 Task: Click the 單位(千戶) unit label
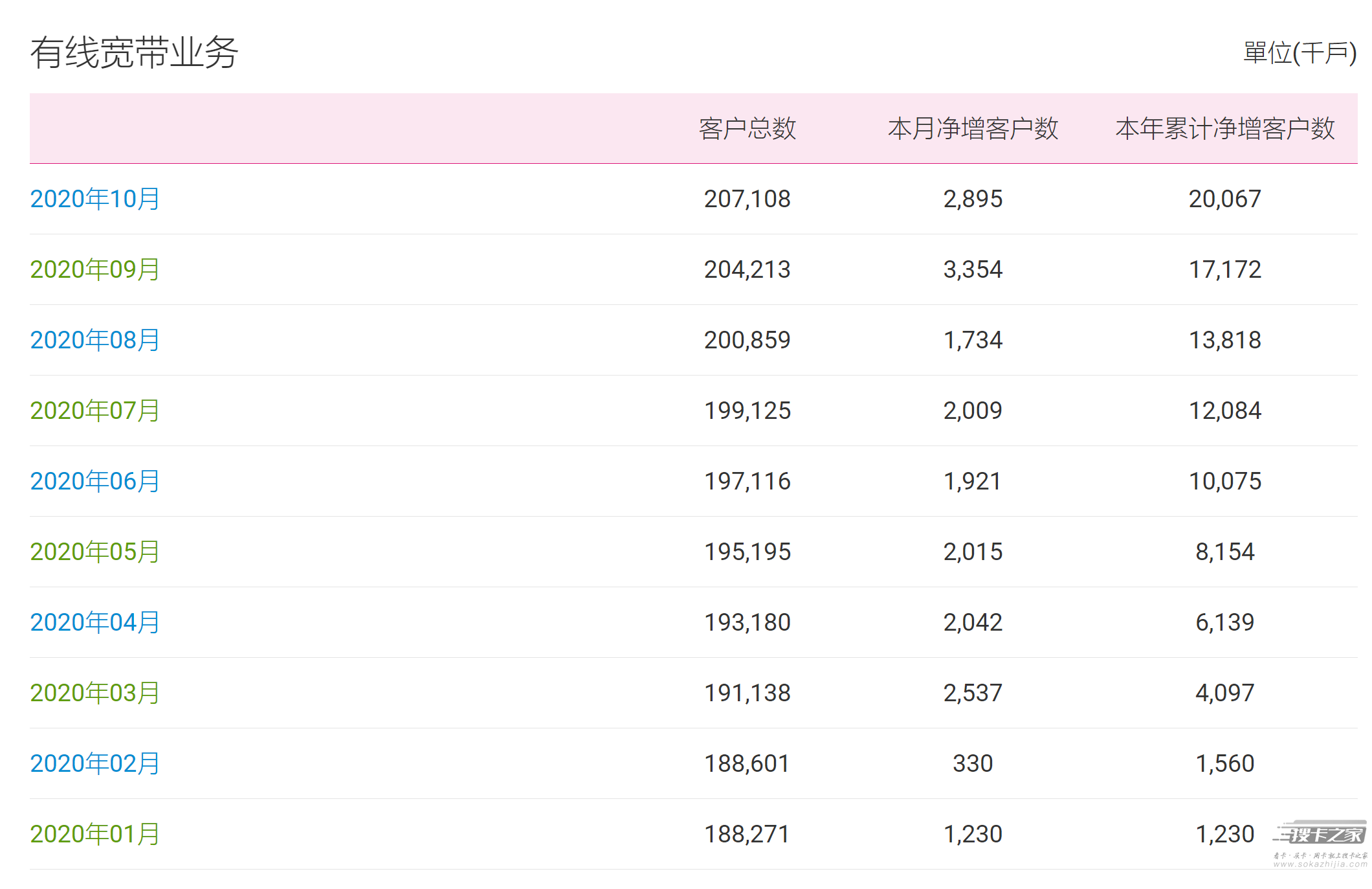tap(1300, 53)
